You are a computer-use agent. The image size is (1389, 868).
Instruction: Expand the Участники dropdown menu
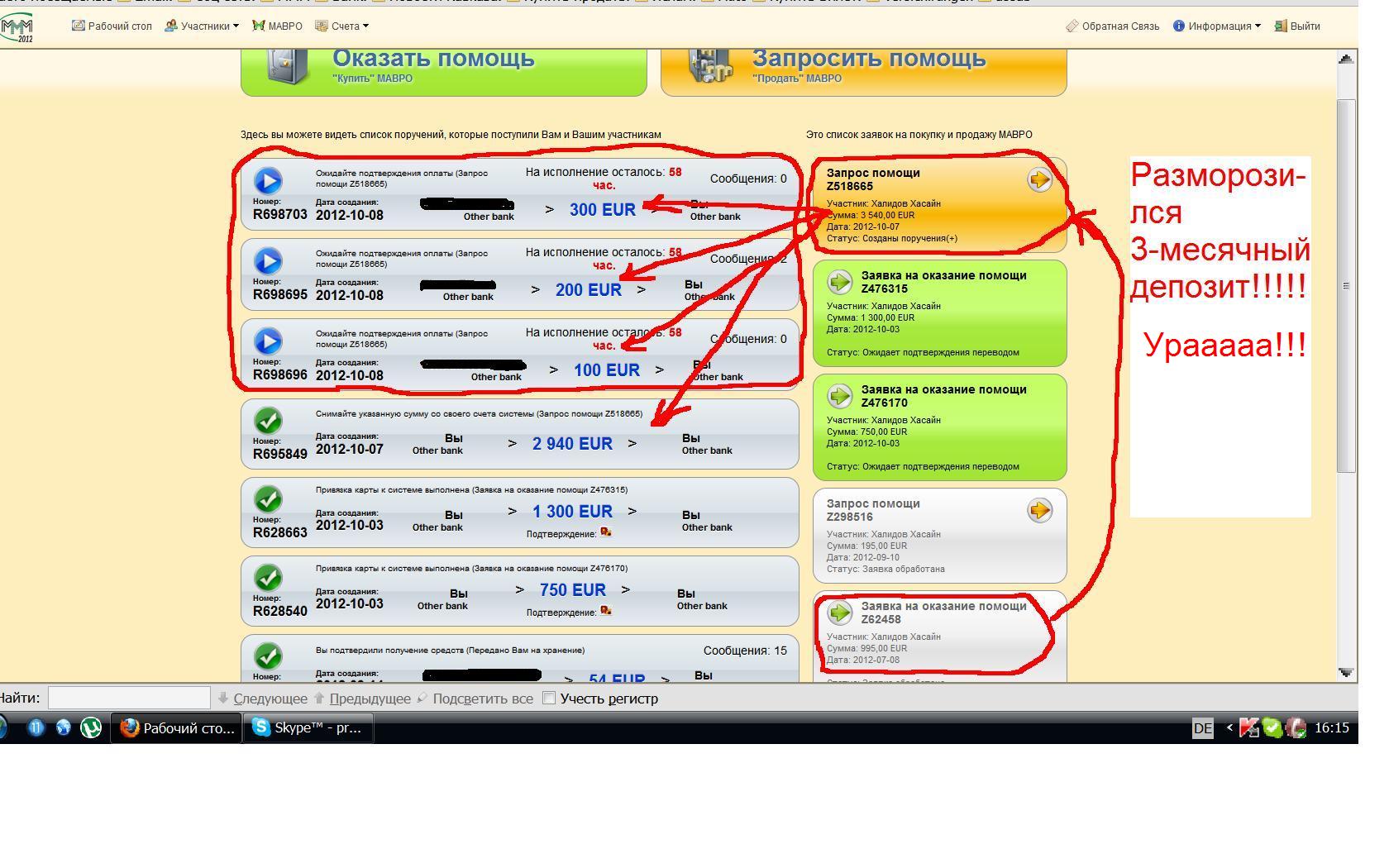tap(202, 26)
